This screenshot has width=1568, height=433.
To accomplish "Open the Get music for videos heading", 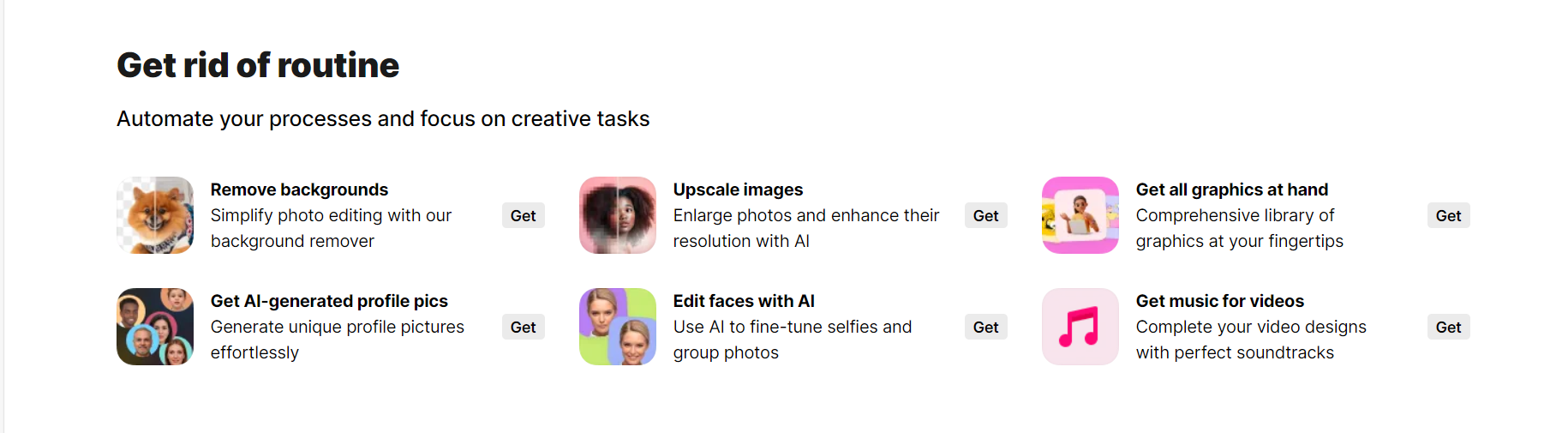I will 1219,301.
